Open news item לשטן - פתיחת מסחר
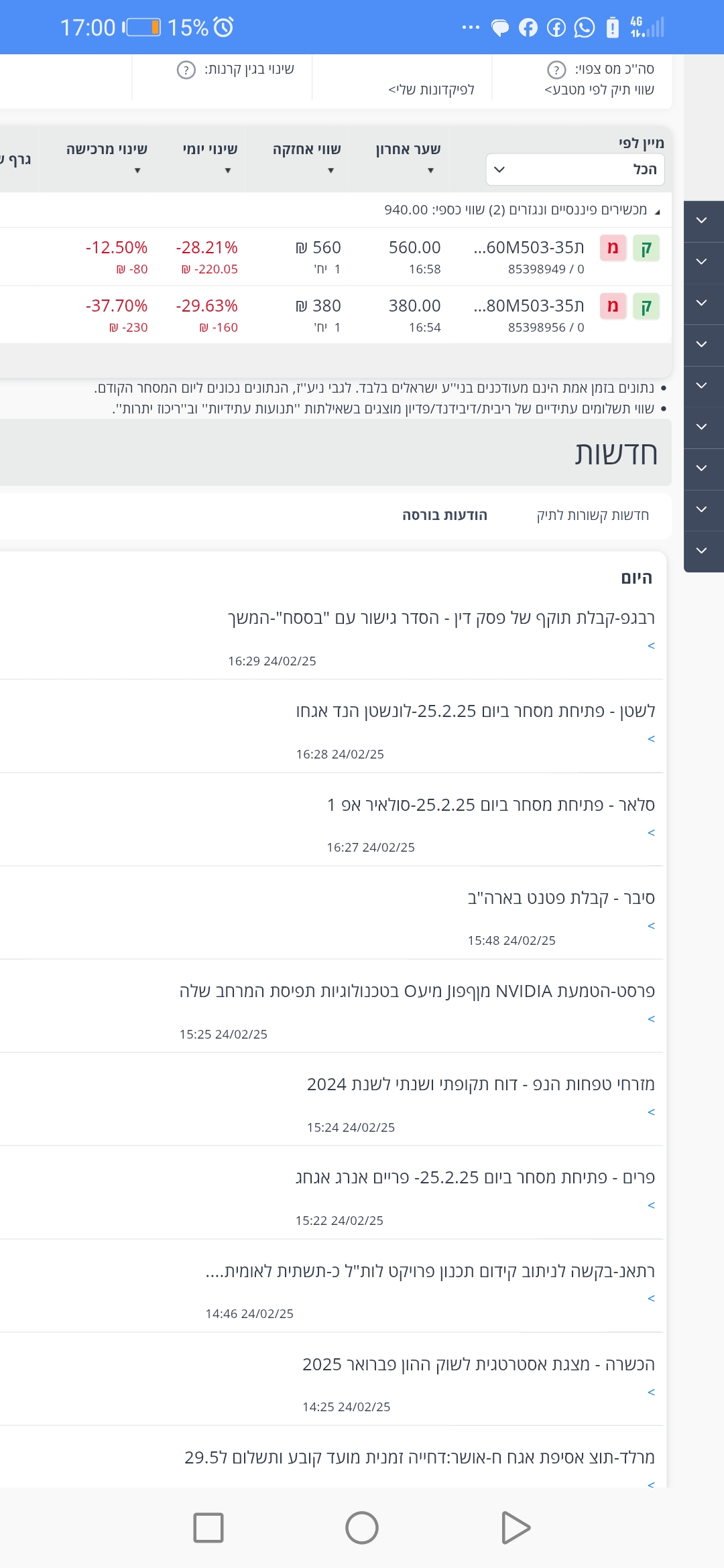 pos(475,711)
